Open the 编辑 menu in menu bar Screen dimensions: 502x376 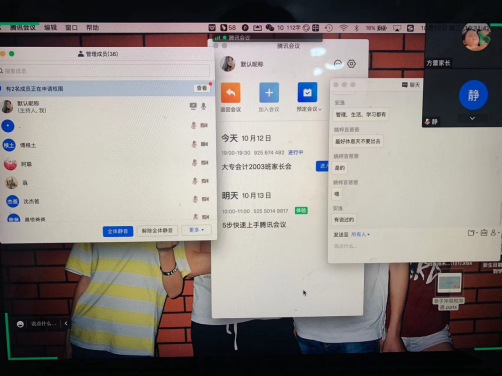(50, 28)
